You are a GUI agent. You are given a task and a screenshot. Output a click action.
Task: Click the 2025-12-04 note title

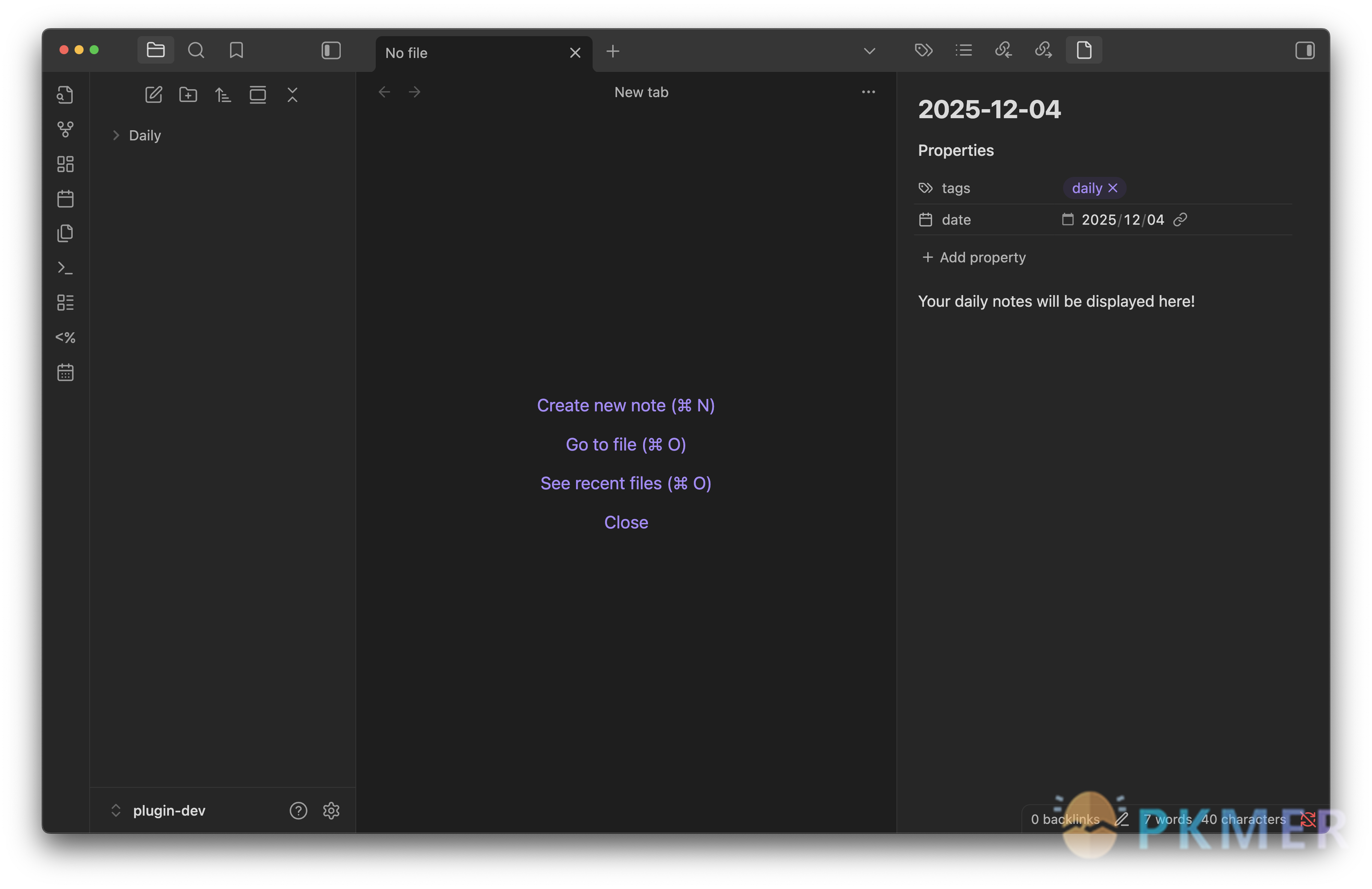pyautogui.click(x=989, y=110)
